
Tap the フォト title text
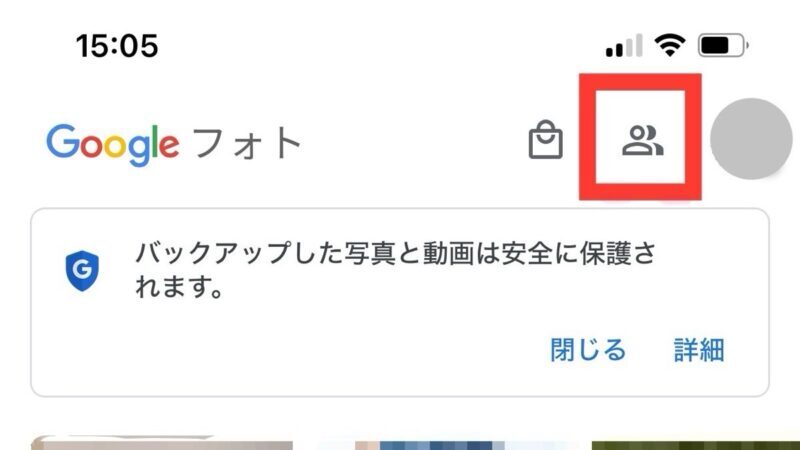pos(247,143)
